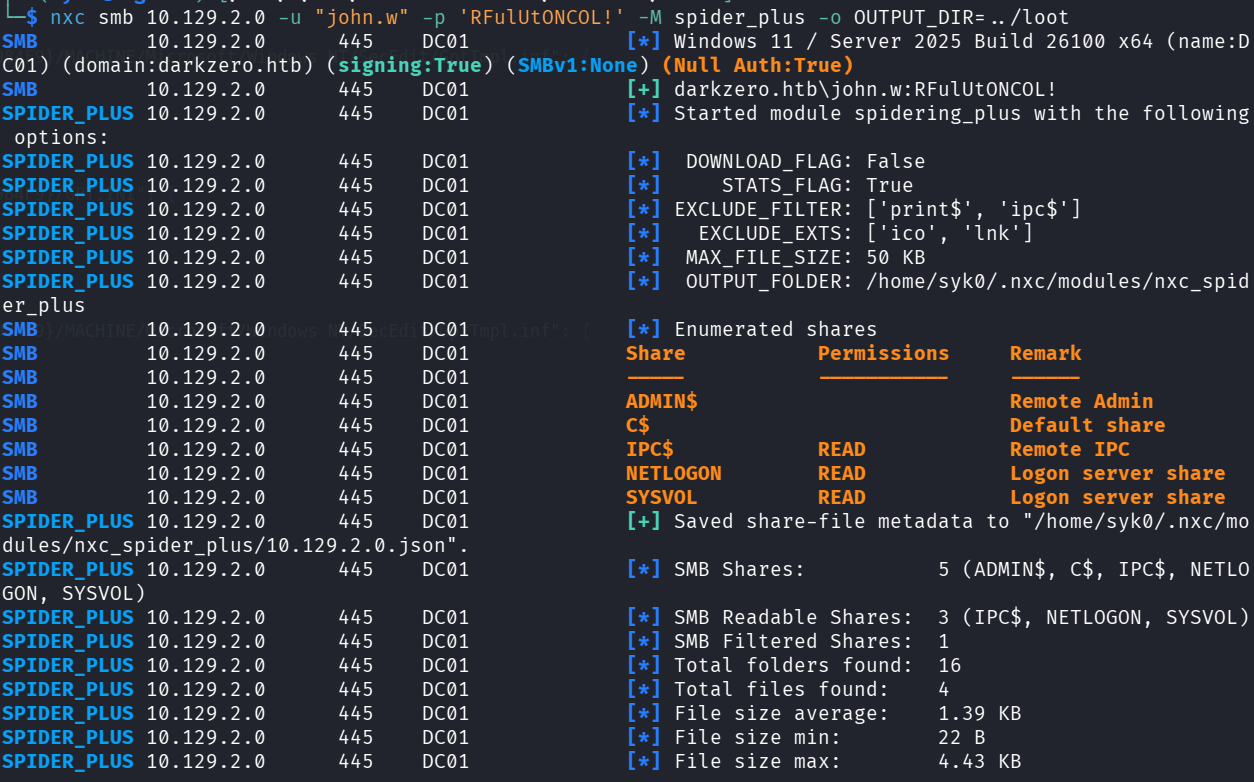Screen dimensions: 1254x782
Task: Click the "SMB Shares:" statistic label
Action: pyautogui.click(x=740, y=569)
